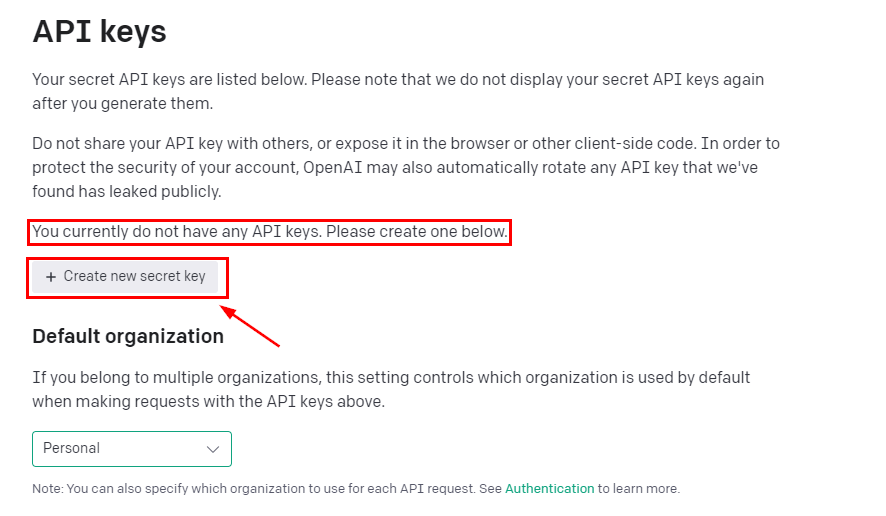Click the "when making requests with the API keys" line
886x516 pixels.
pyautogui.click(x=208, y=402)
